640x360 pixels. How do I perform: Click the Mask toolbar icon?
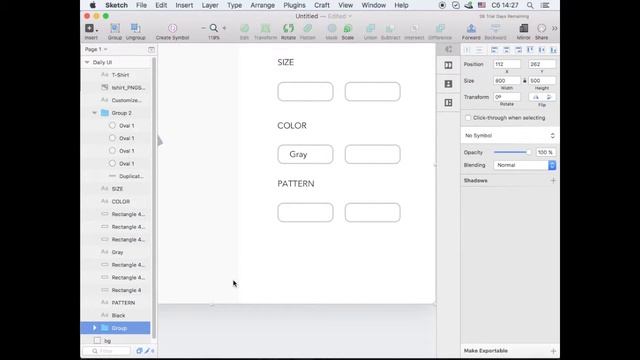click(x=331, y=28)
